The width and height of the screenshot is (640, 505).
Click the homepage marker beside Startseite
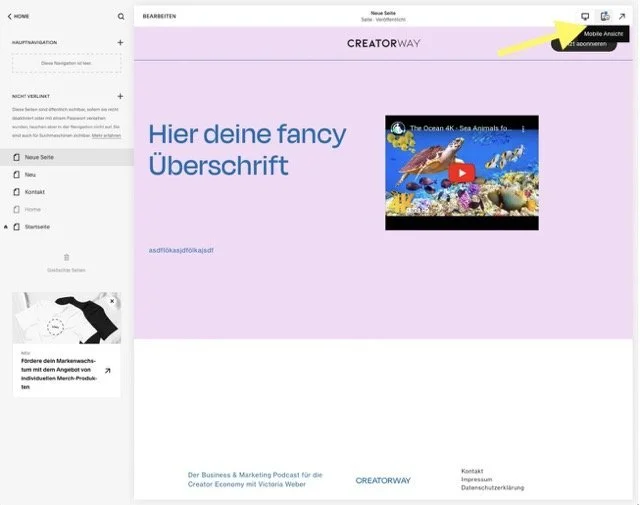[6, 227]
